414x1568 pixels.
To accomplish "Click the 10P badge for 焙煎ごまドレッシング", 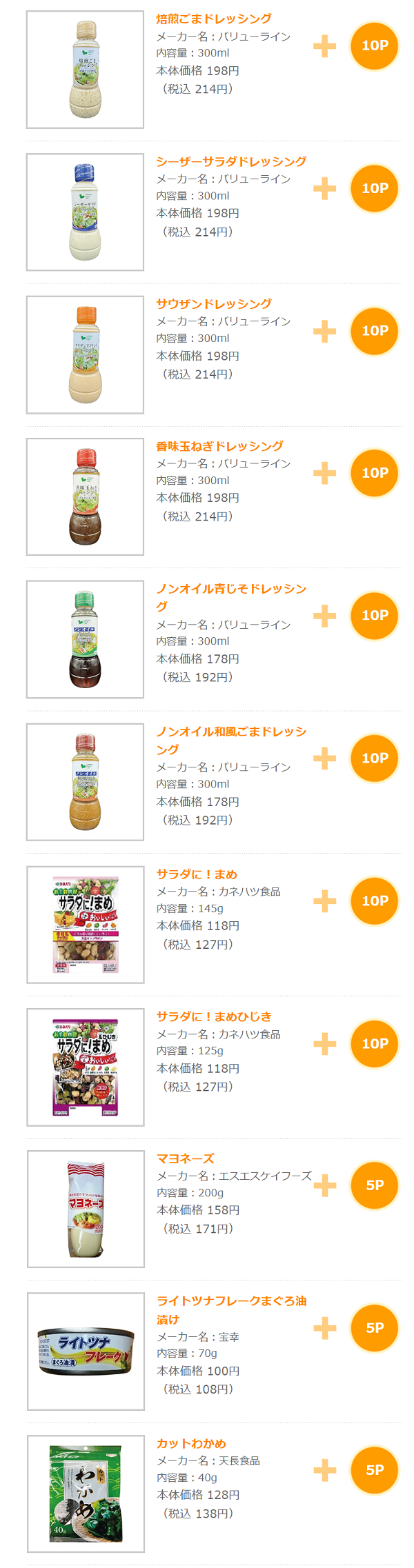I will tap(374, 46).
